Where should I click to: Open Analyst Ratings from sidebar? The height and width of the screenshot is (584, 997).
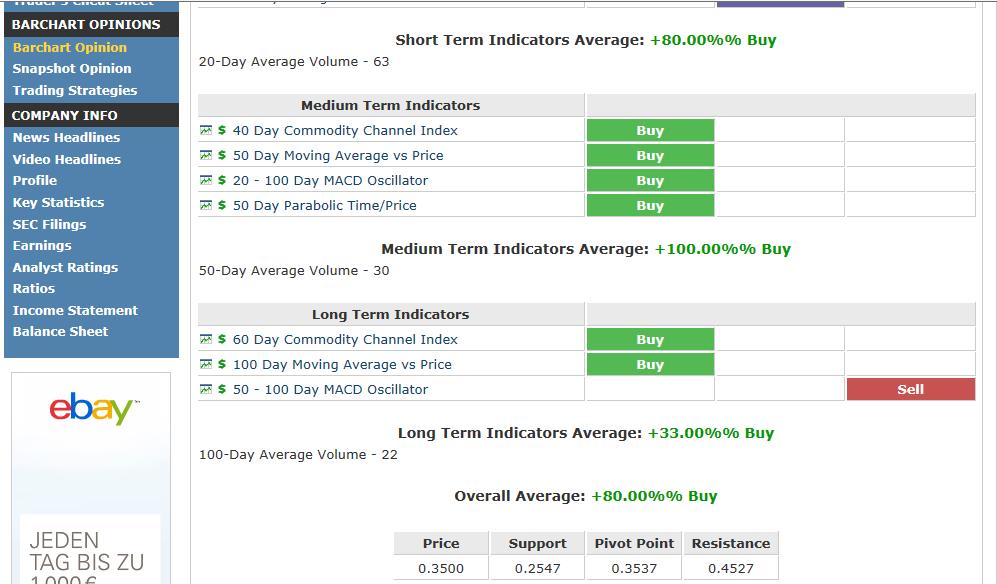click(x=65, y=267)
